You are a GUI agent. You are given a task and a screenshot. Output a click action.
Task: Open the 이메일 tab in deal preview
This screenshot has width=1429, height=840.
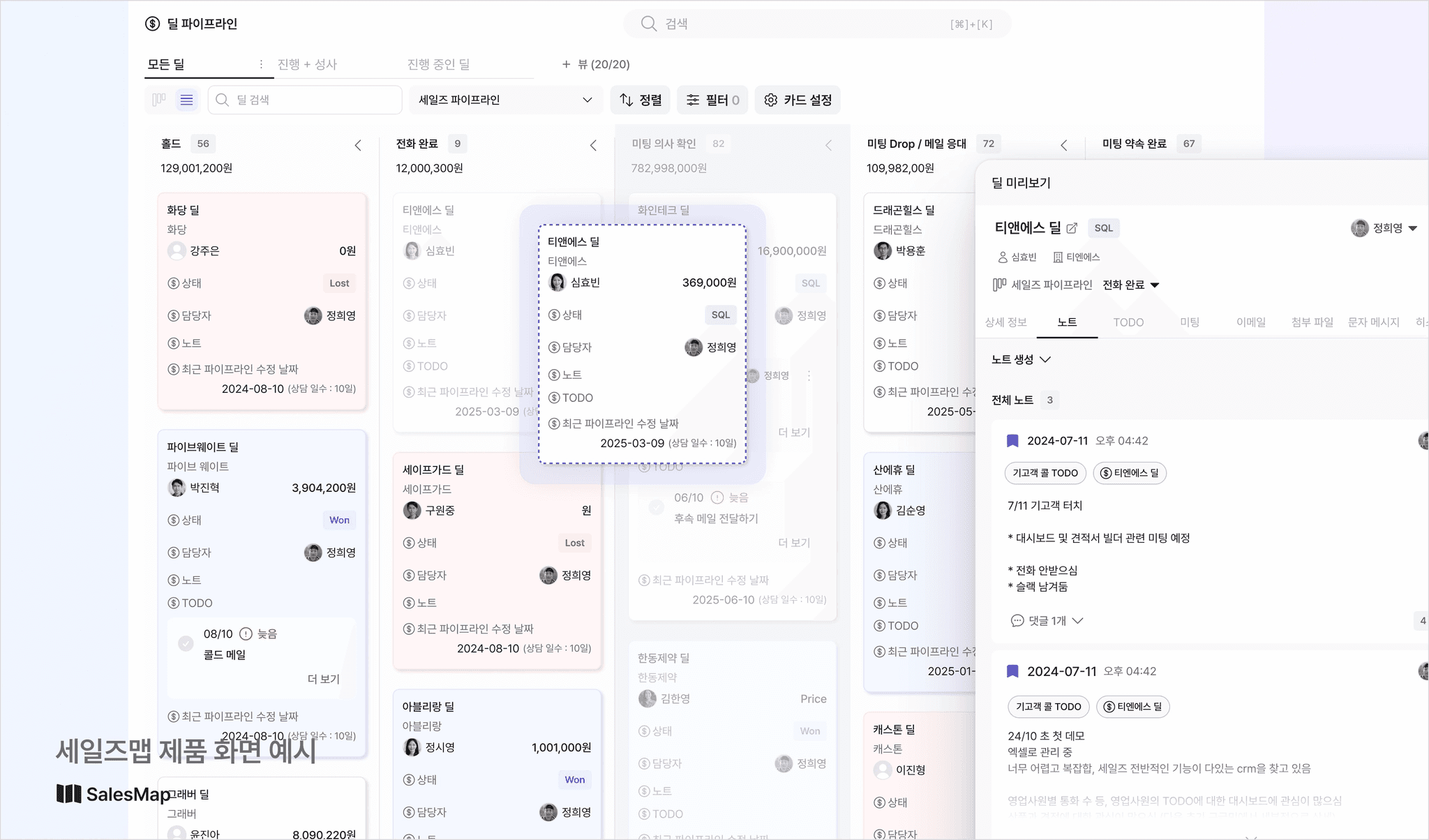click(1251, 322)
